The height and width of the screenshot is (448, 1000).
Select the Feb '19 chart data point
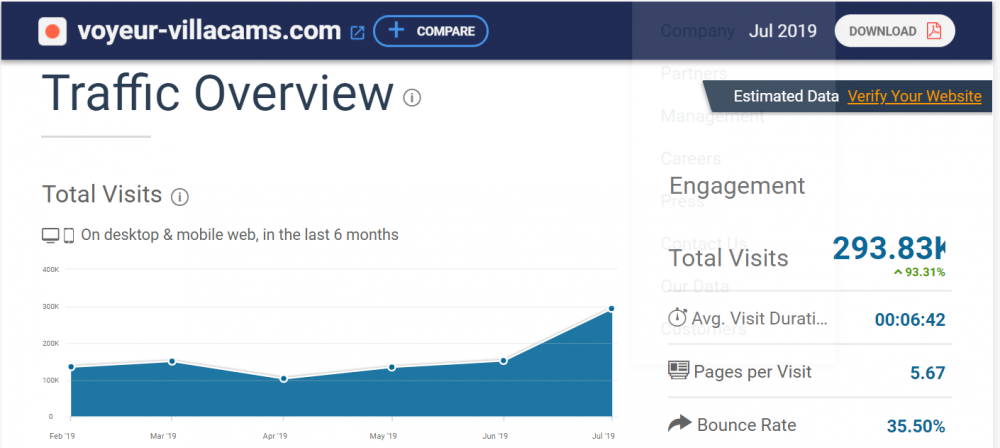point(71,367)
